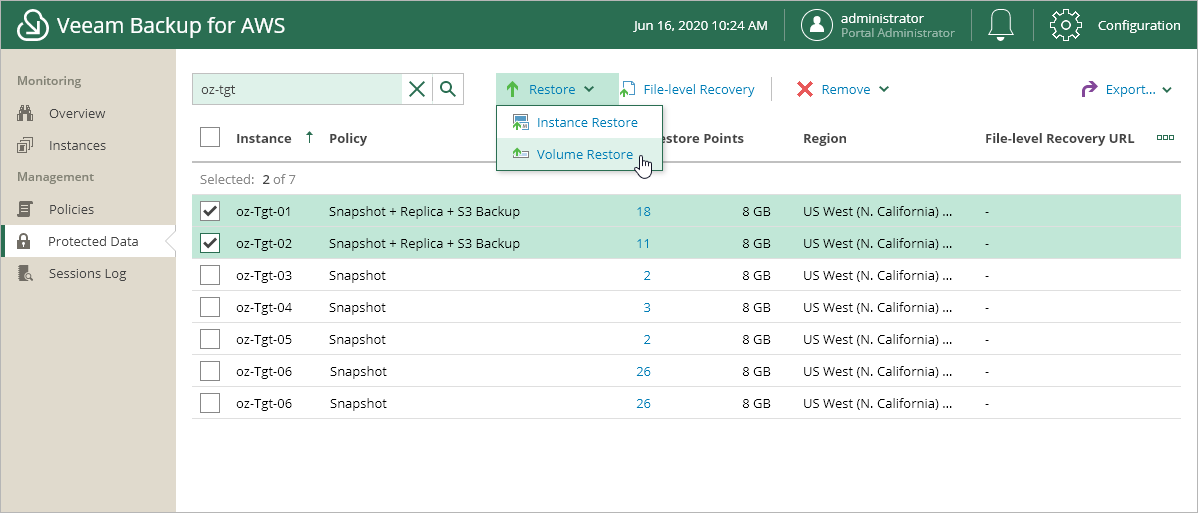Click the oz-Tgt-04 instance name
1198x513 pixels.
point(264,307)
